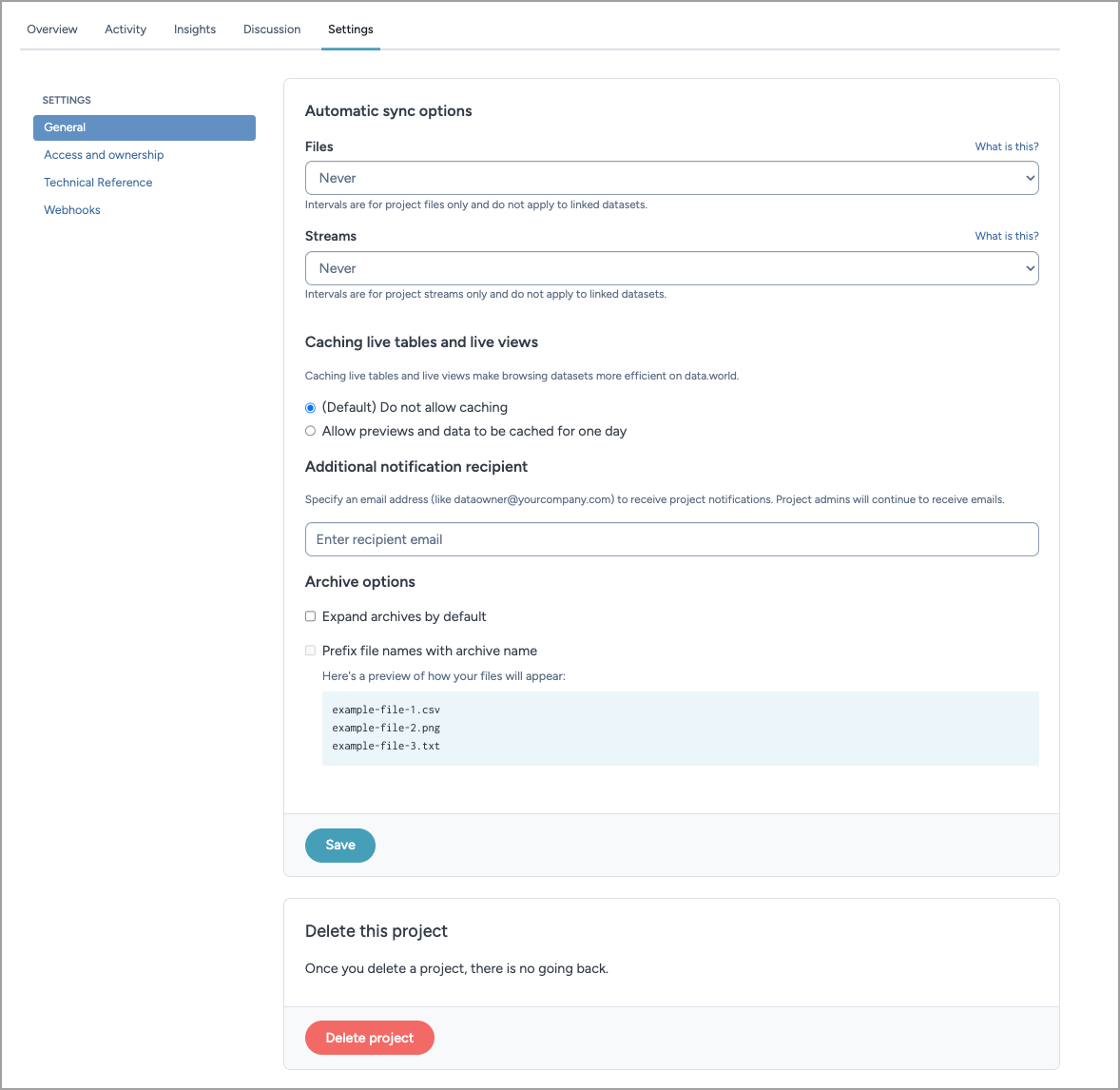Click the 'Delete this project' heading
Screen dimensions: 1120x1090
377,931
